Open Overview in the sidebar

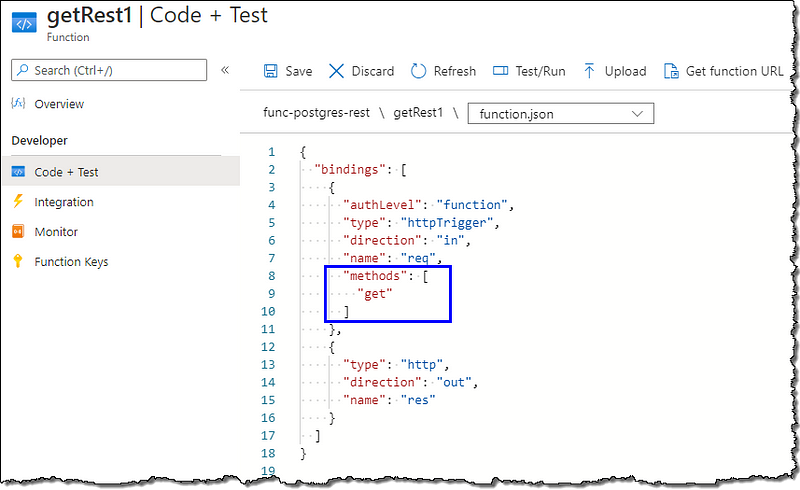click(59, 104)
